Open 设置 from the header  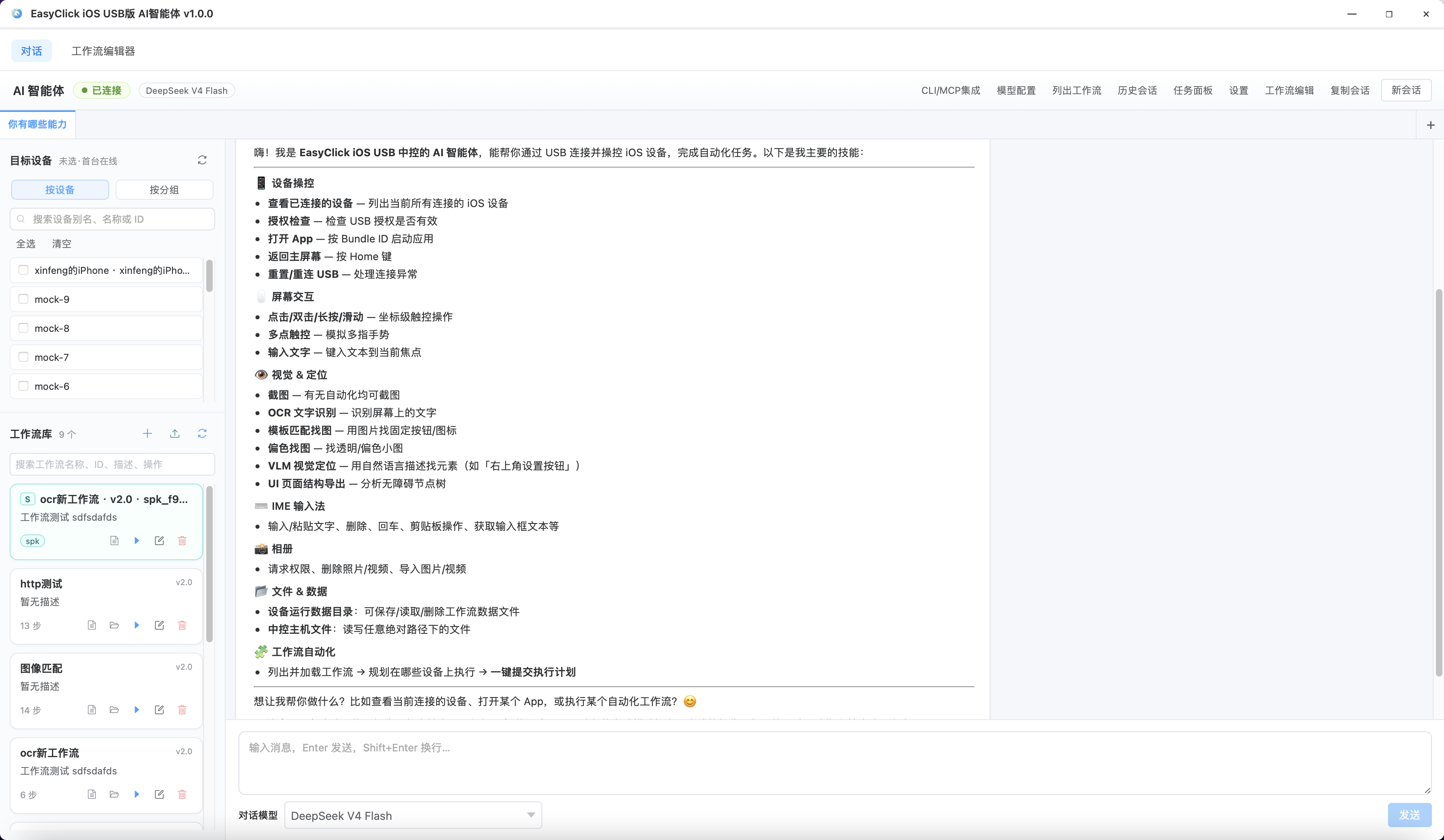click(1238, 91)
